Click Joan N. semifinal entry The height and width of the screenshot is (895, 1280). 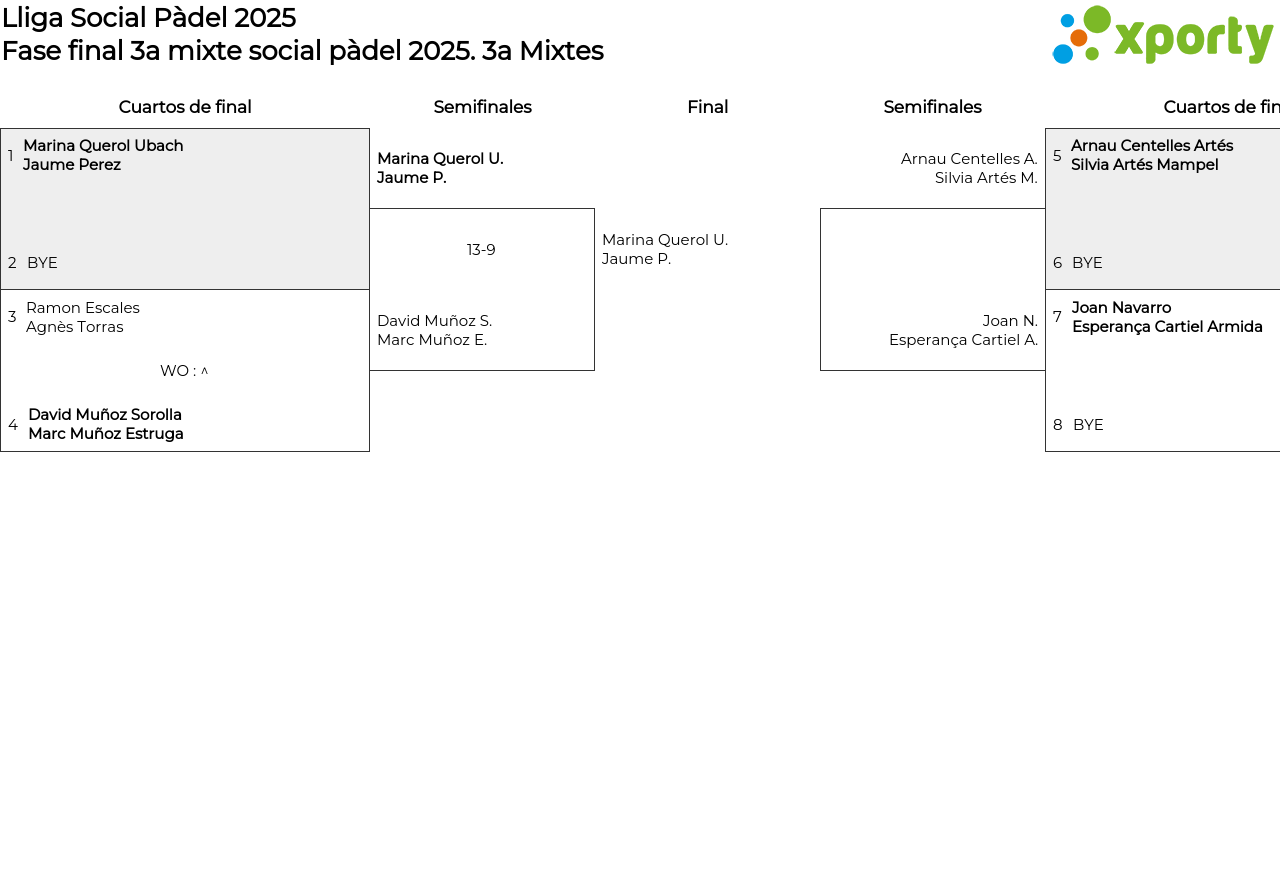point(963,330)
